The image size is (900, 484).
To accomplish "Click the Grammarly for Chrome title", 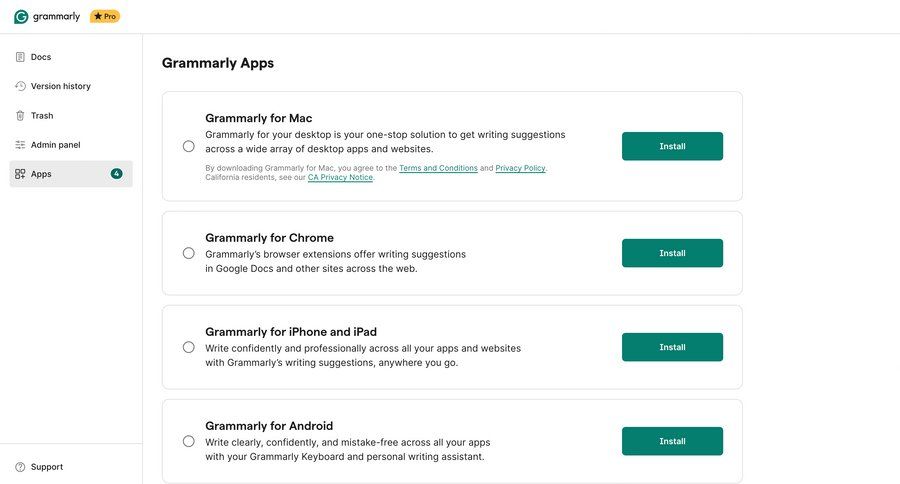I will tap(269, 238).
